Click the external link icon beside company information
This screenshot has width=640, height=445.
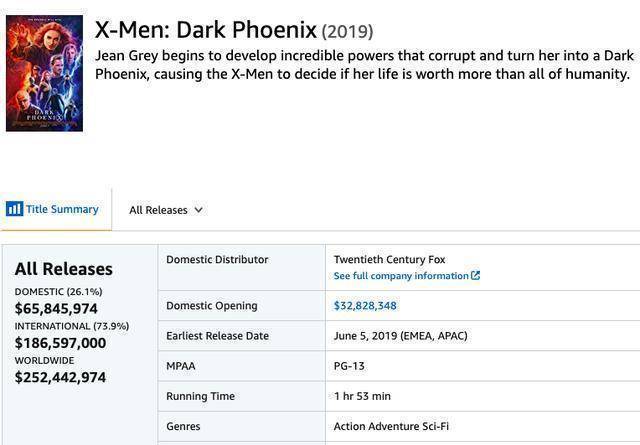tap(476, 276)
